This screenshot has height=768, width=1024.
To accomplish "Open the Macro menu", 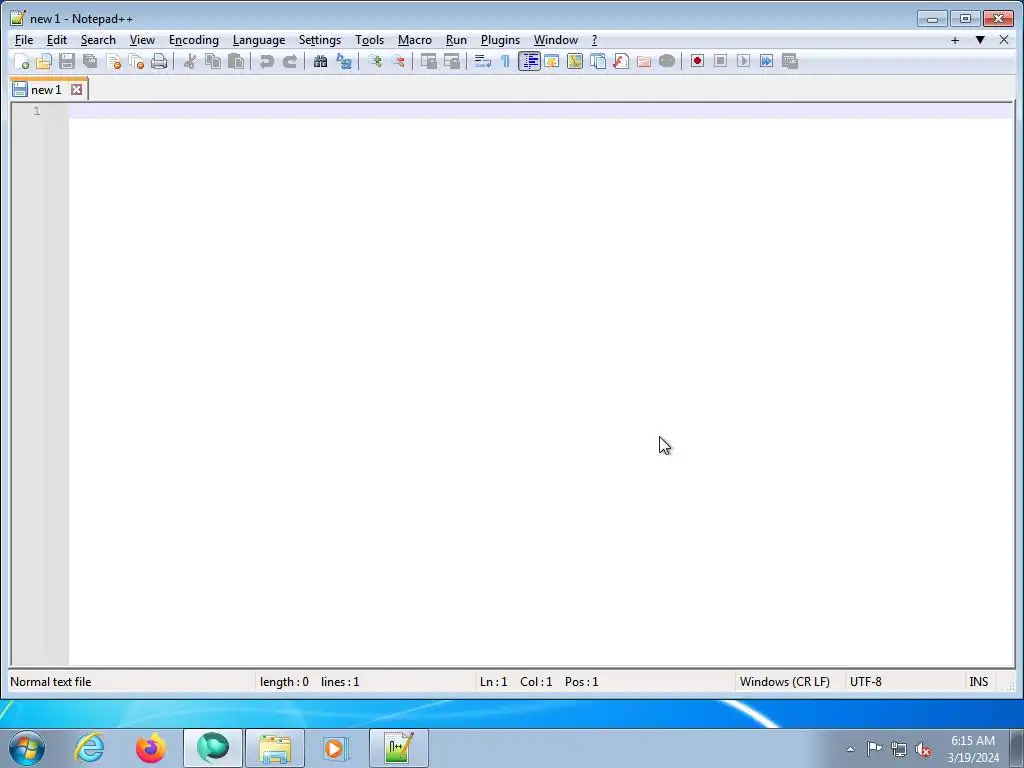I will 415,40.
